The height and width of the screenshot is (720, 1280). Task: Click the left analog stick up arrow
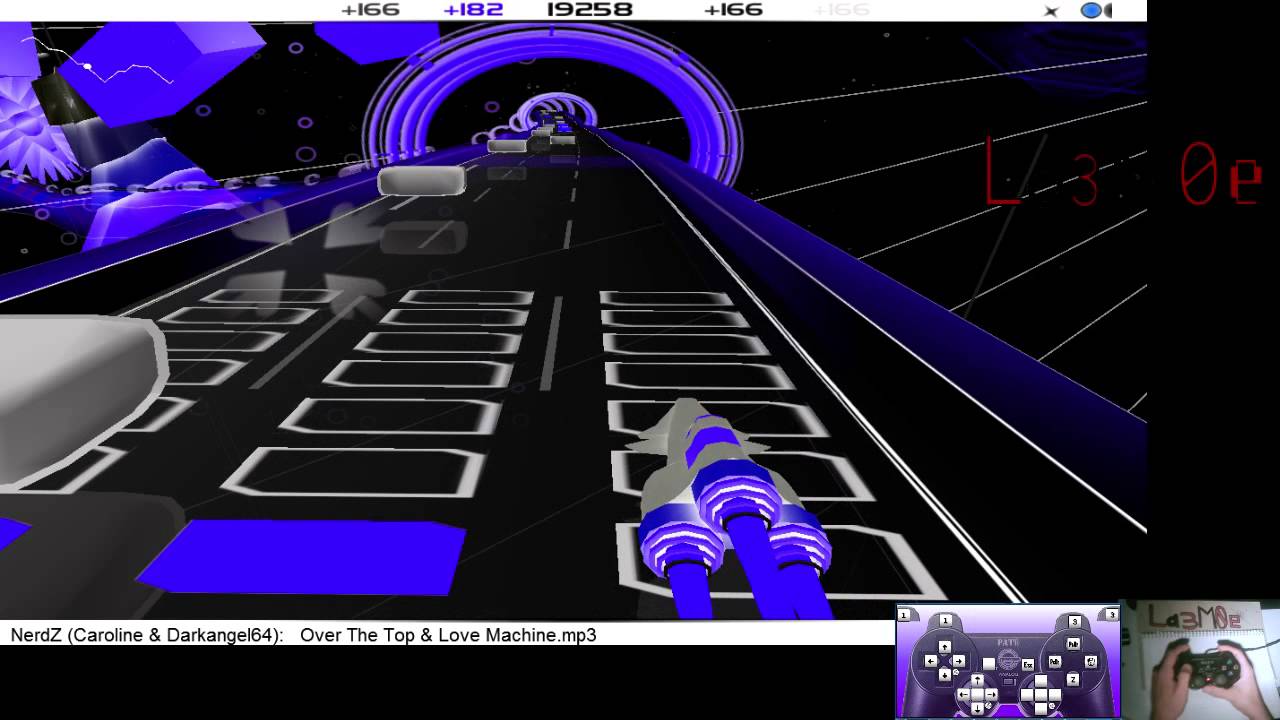coord(978,681)
